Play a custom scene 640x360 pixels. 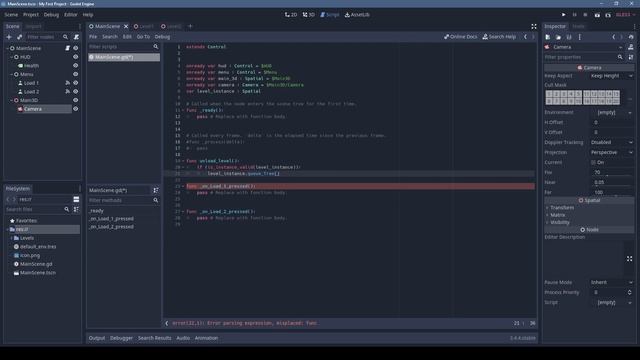[x=608, y=15]
